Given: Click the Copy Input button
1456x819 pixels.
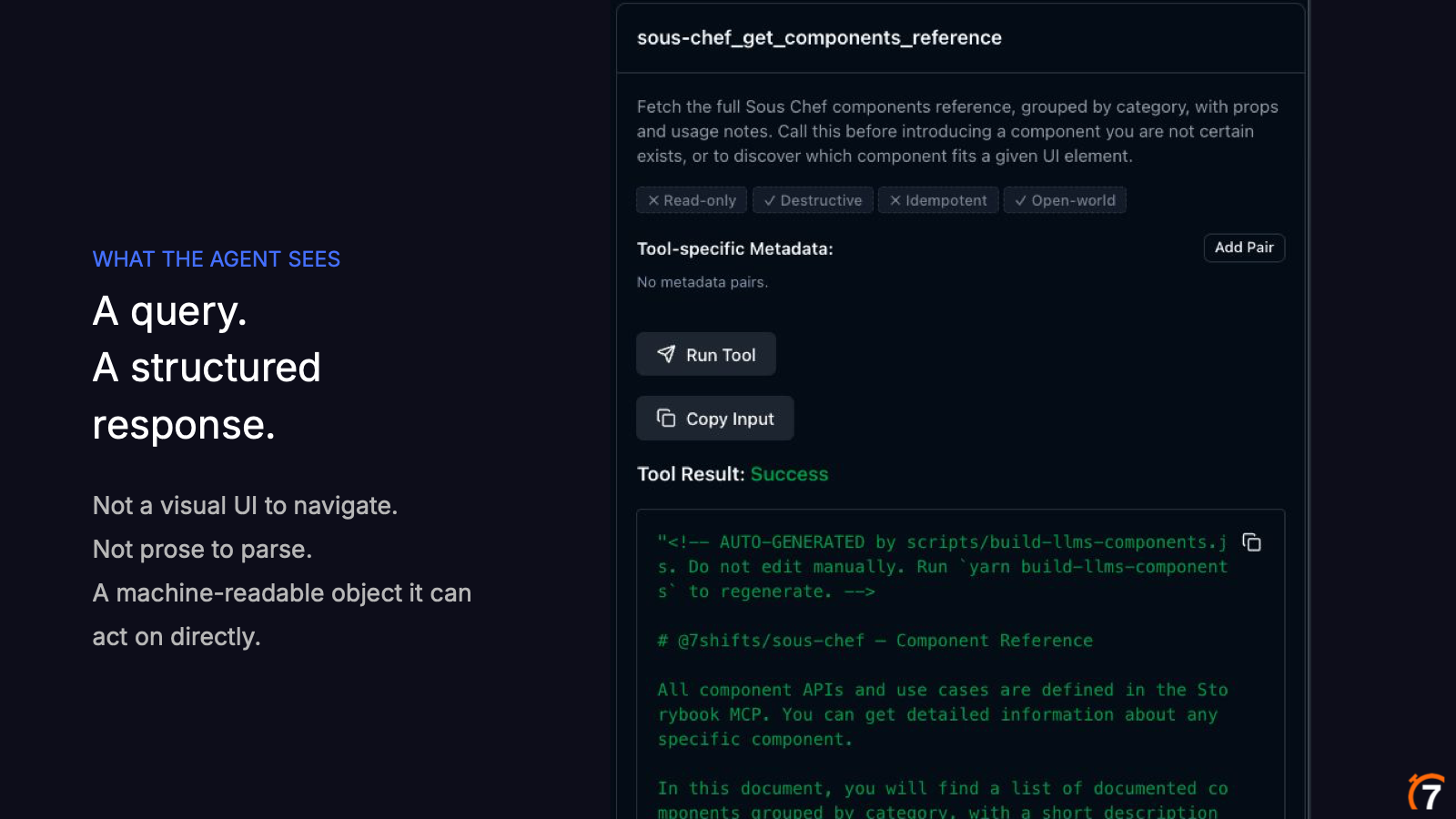Looking at the screenshot, I should point(715,418).
